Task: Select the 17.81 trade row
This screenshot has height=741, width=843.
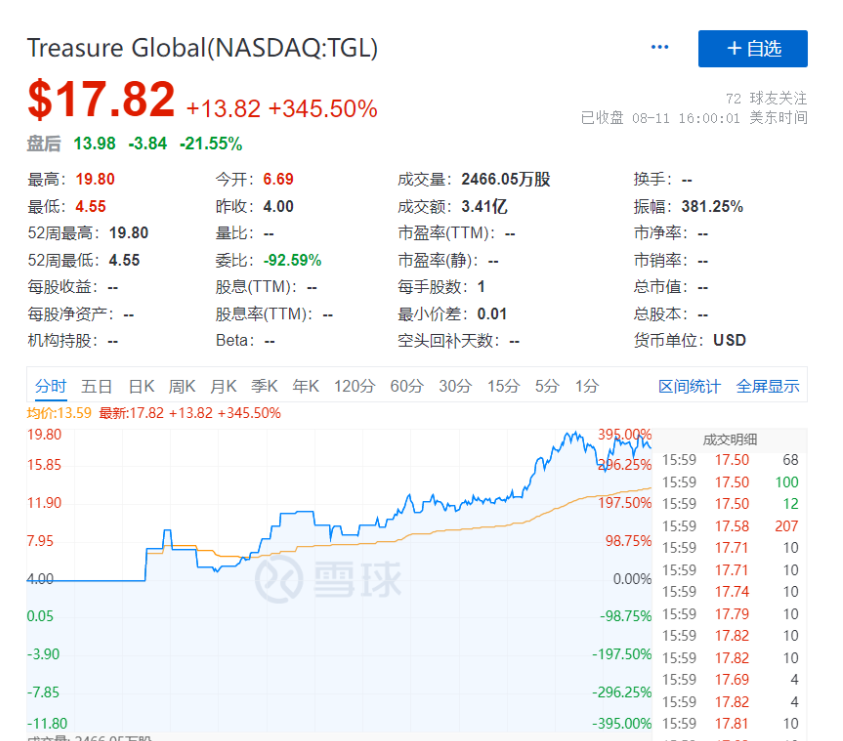Action: click(x=730, y=724)
